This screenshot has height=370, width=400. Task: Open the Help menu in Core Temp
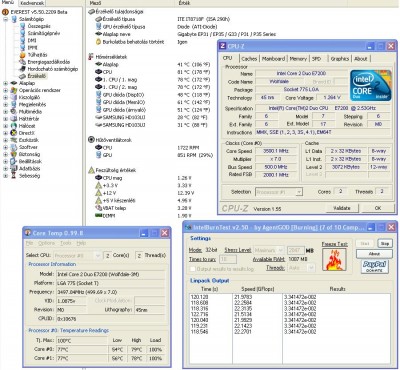(81, 243)
